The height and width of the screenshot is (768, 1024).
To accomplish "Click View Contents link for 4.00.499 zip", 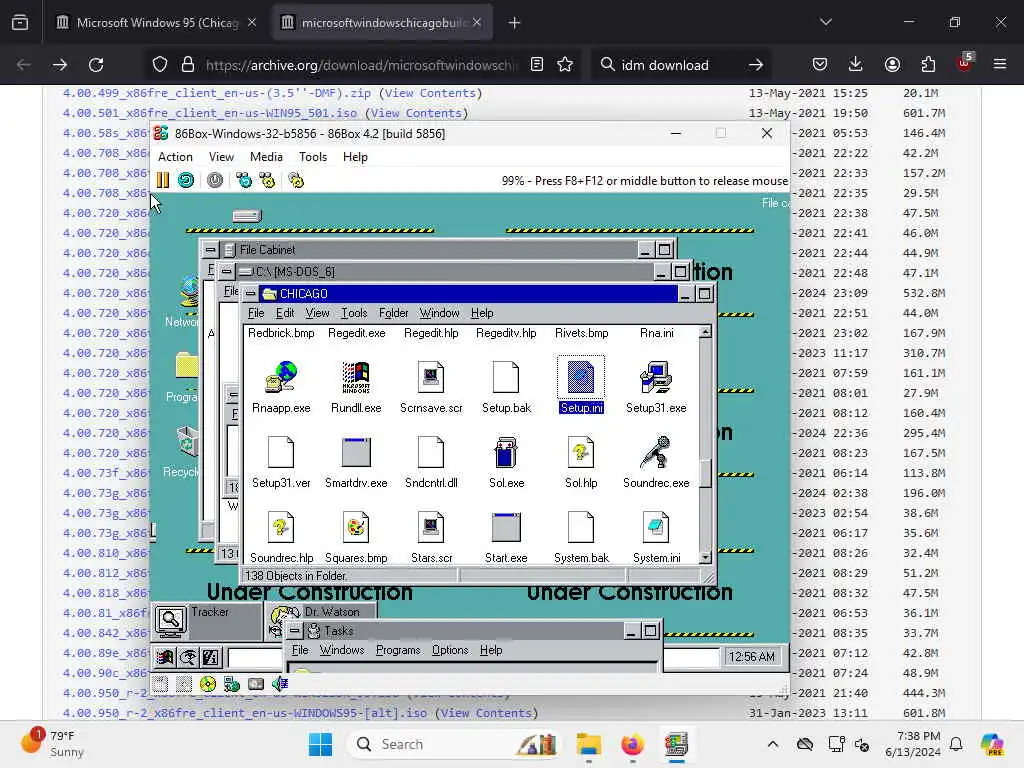I will tap(431, 93).
